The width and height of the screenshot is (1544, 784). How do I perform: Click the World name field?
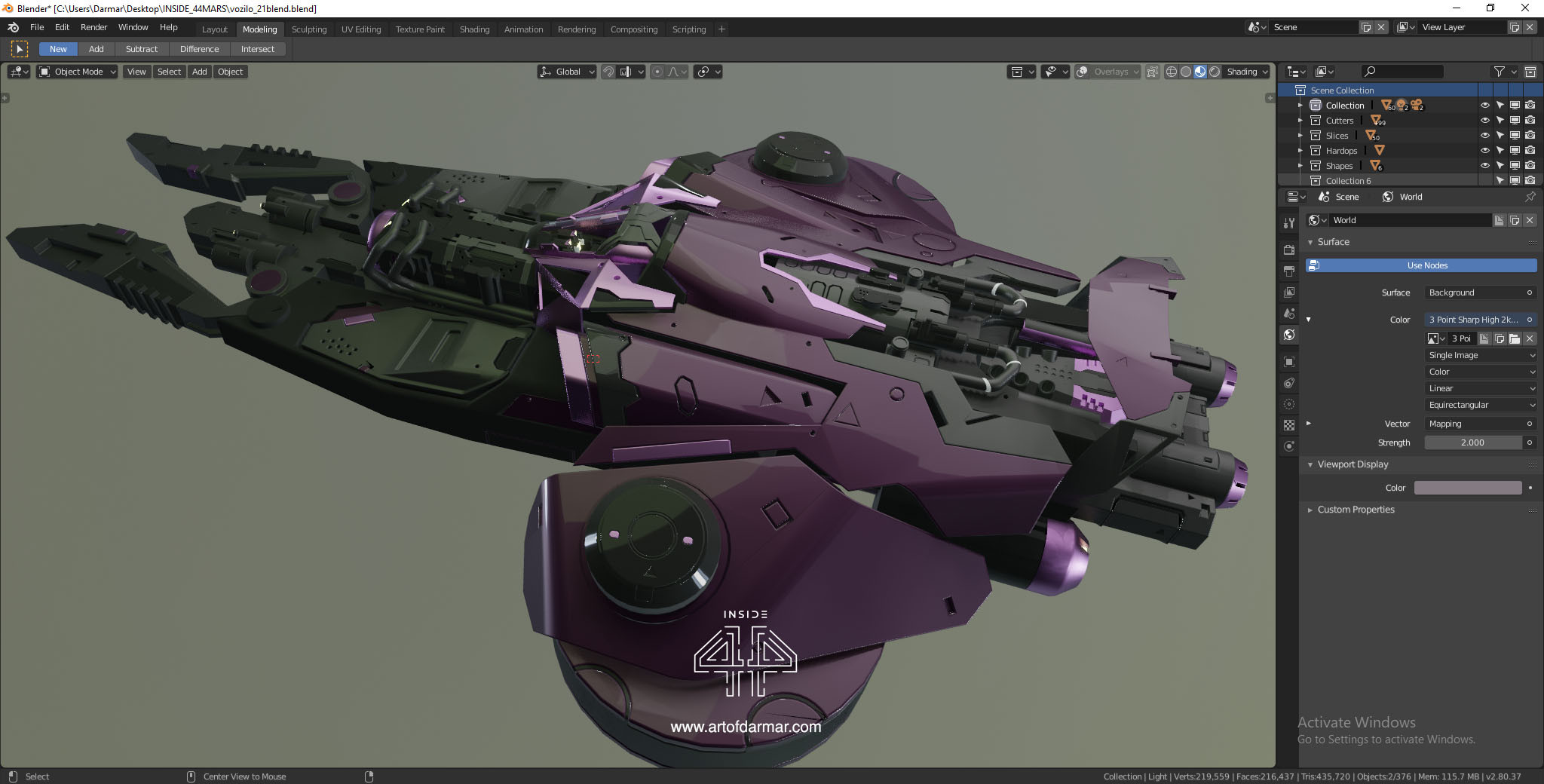coord(1410,220)
